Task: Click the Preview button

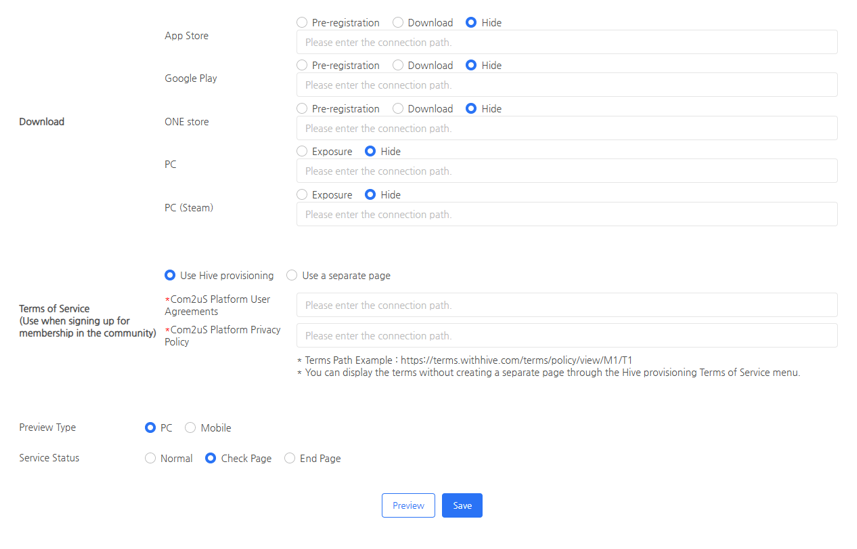Action: tap(408, 505)
